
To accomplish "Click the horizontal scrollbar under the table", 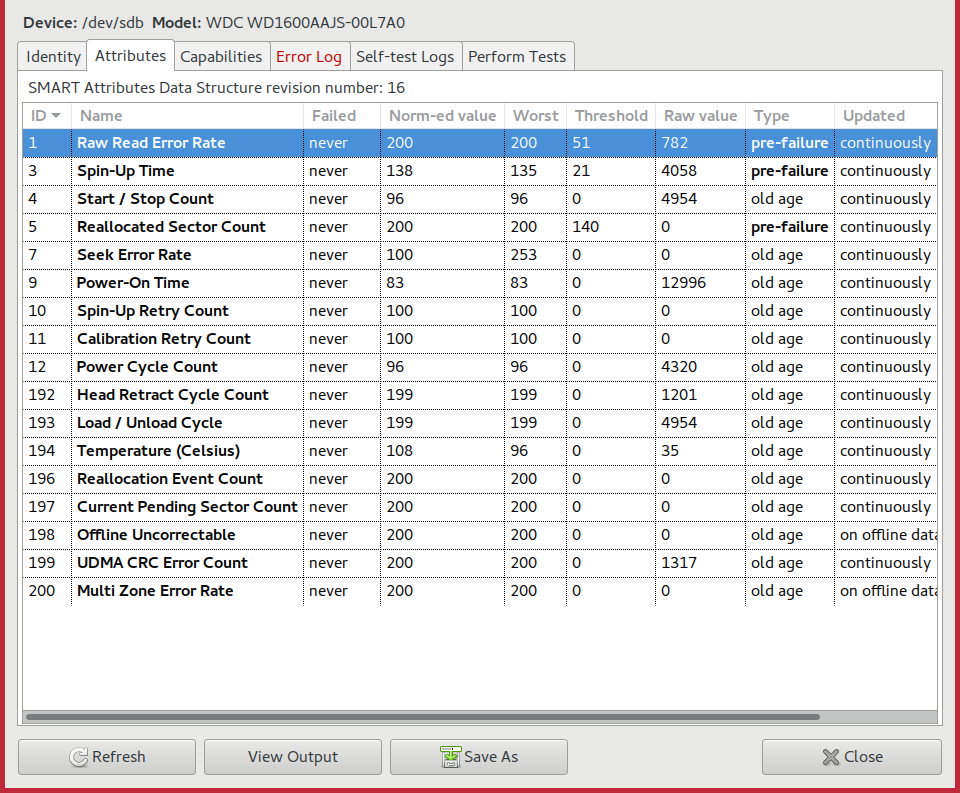I will [422, 717].
